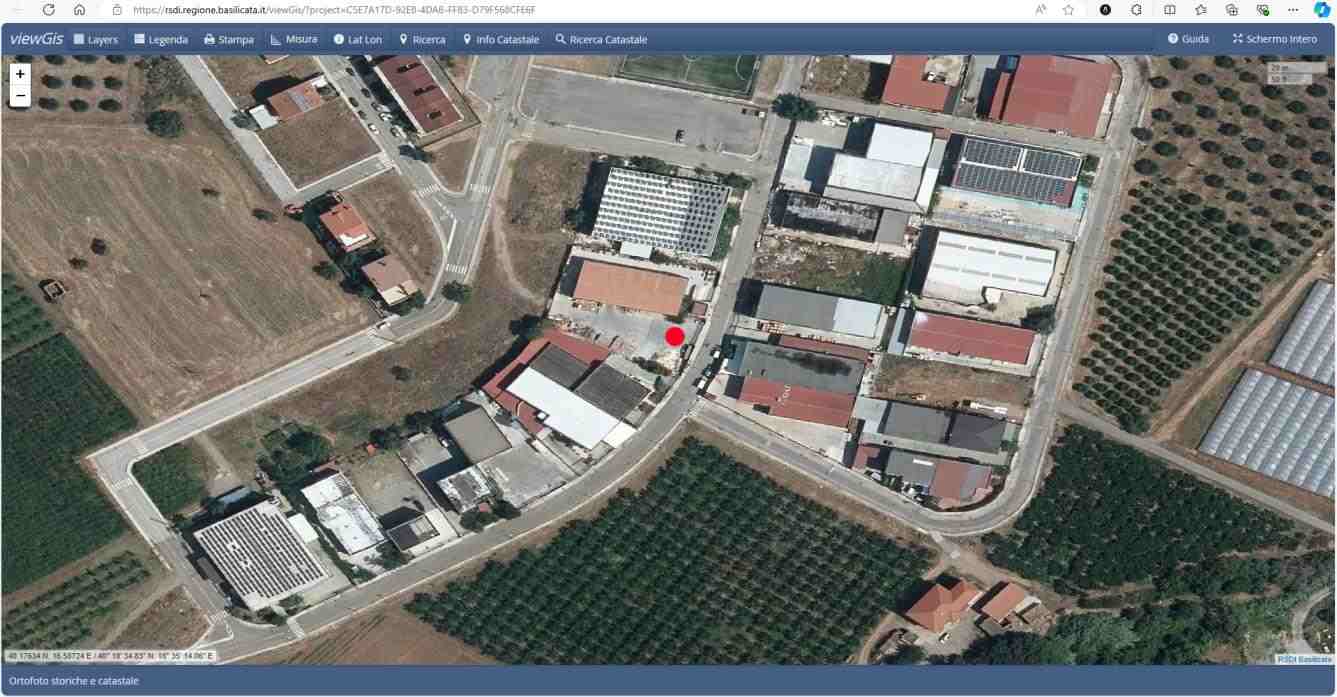Select the Info Catastale tool
This screenshot has height=697, width=1337.
501,39
